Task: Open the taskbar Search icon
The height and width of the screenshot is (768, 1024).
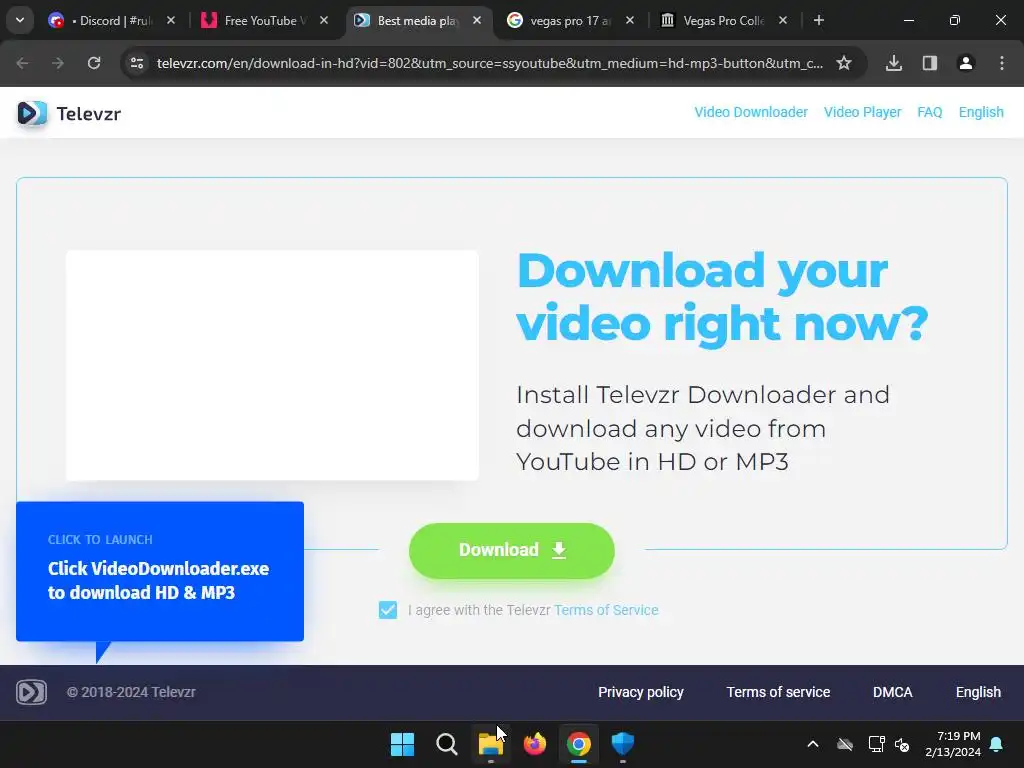Action: pyautogui.click(x=447, y=744)
